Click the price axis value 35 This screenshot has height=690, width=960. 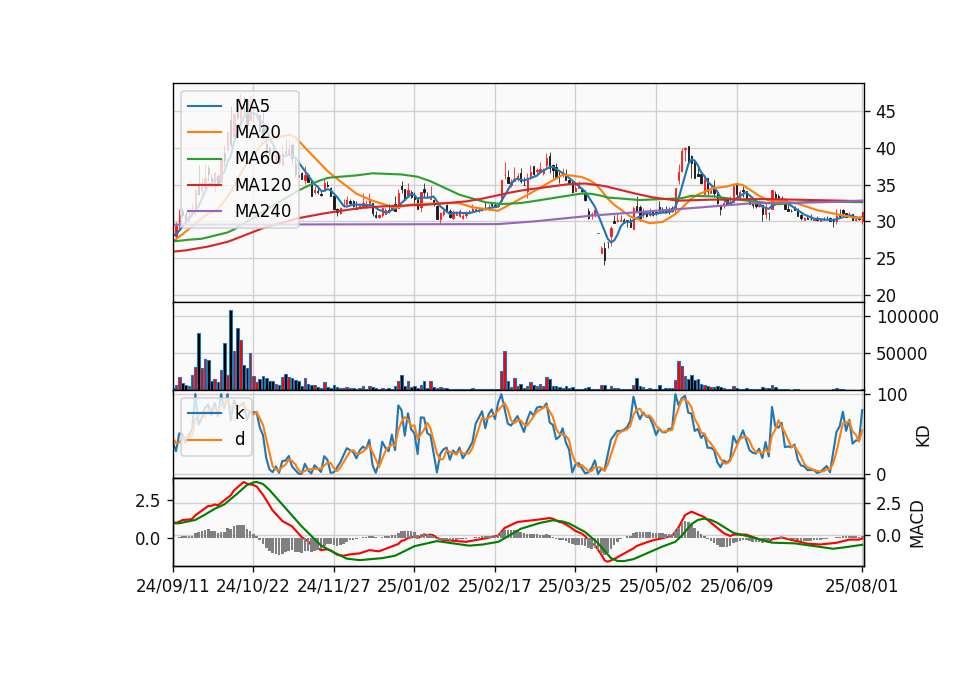[885, 186]
